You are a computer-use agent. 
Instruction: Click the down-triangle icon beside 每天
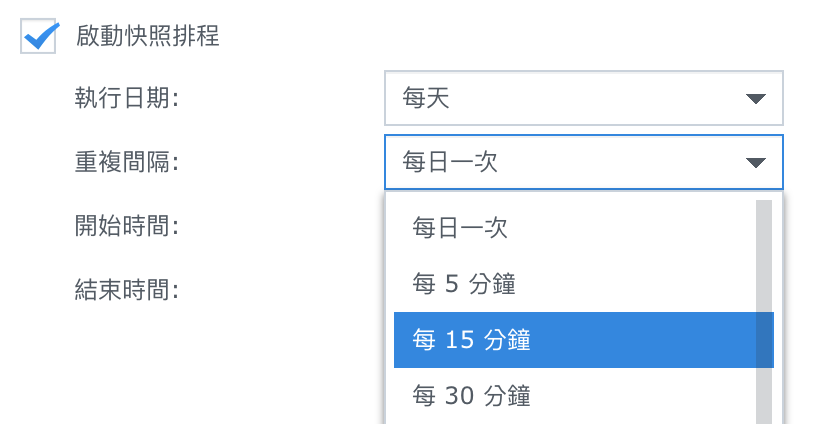(x=756, y=98)
